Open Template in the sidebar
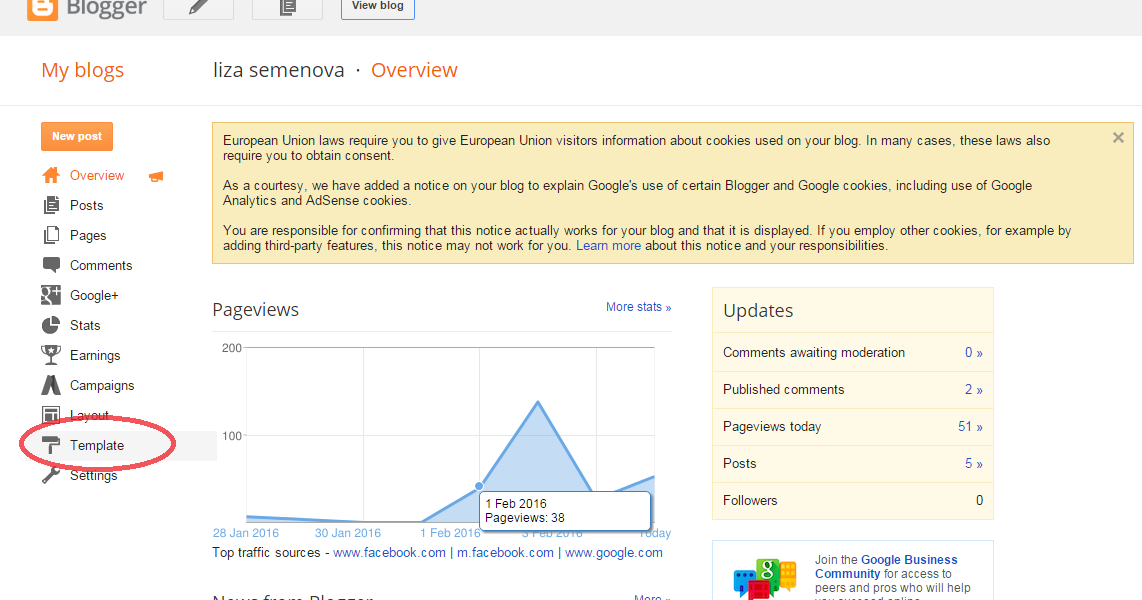1142x600 pixels. tap(97, 445)
